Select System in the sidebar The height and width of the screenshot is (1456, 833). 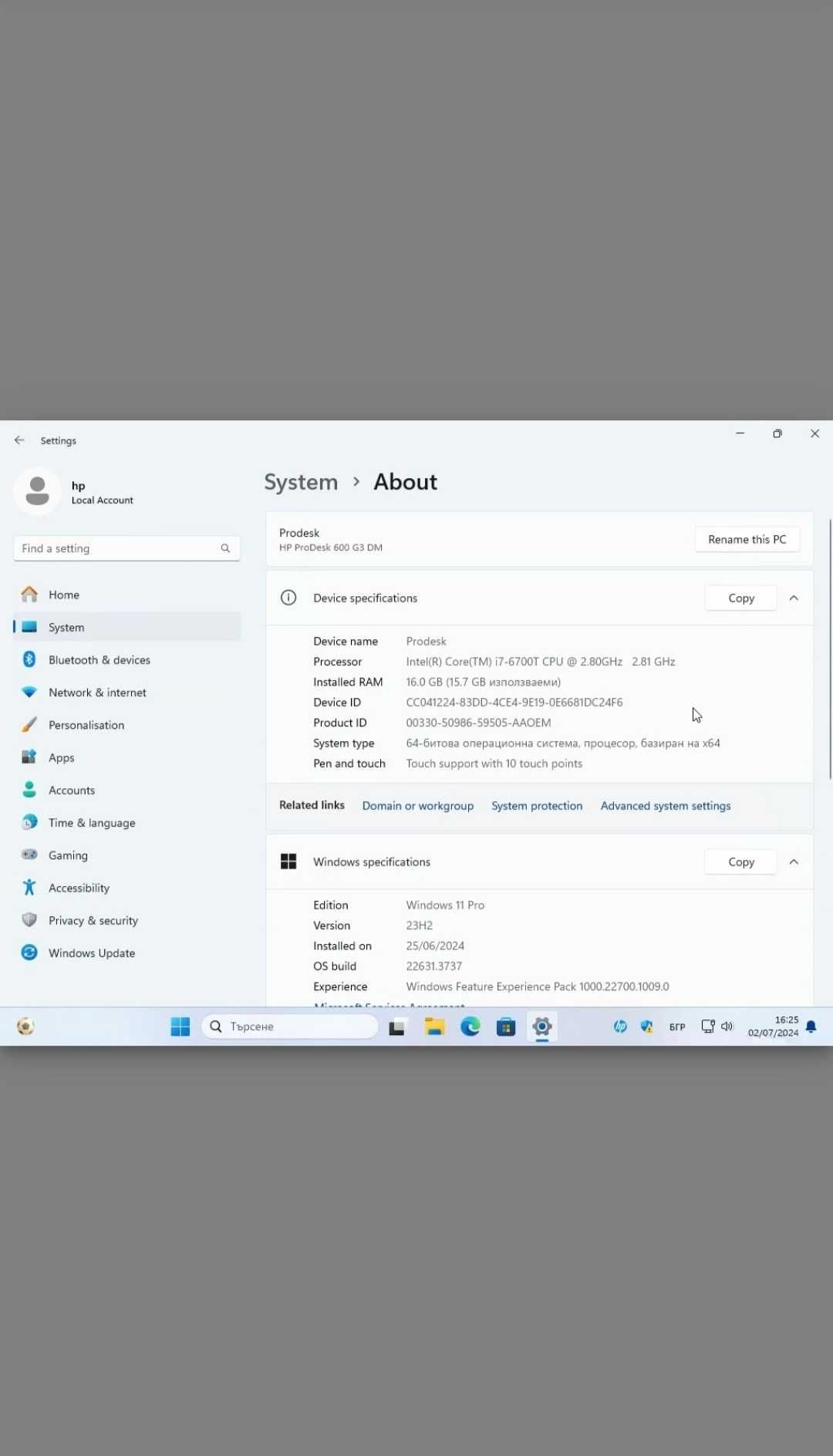pos(127,627)
